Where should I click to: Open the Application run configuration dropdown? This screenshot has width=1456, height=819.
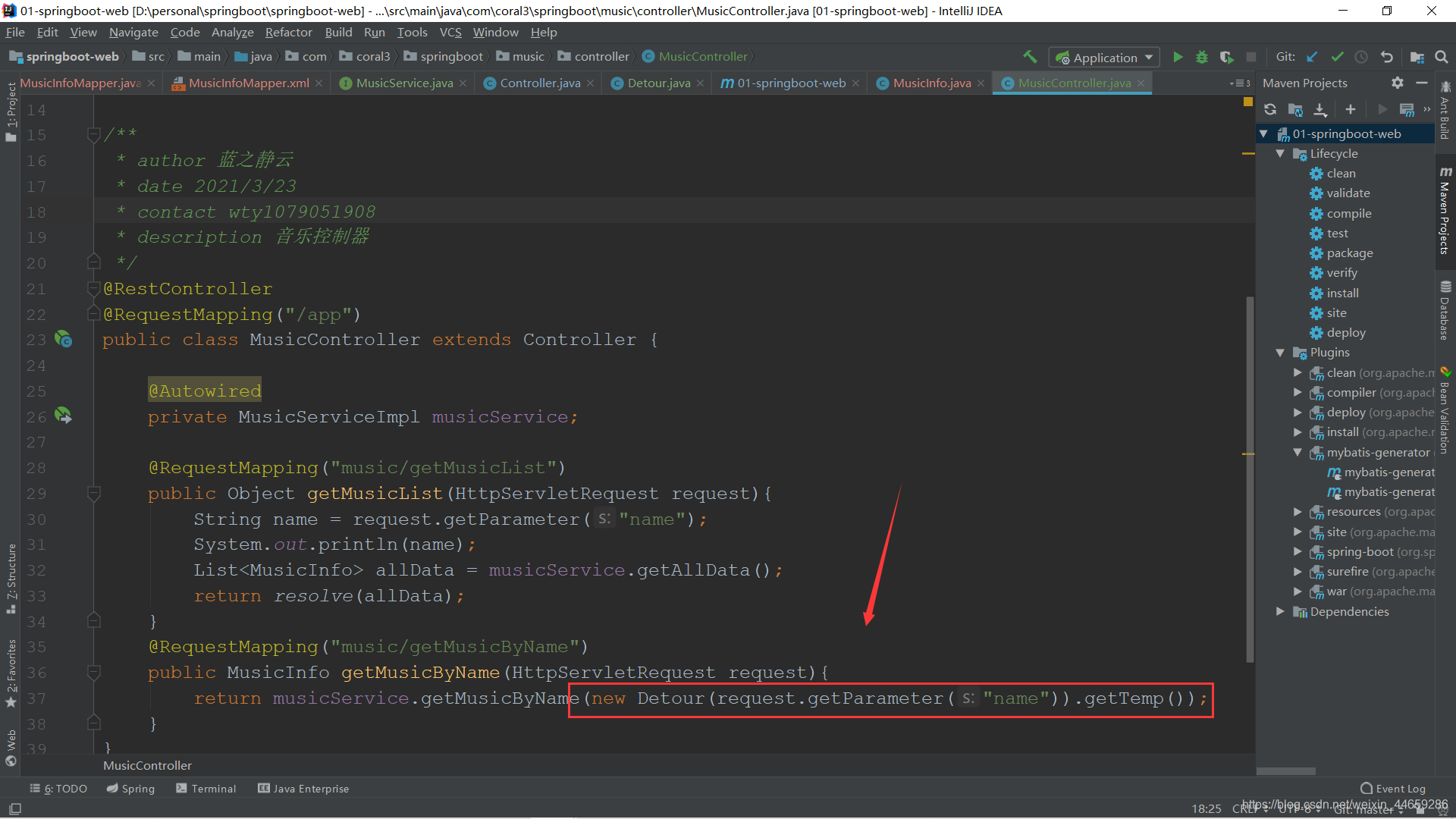(1104, 58)
